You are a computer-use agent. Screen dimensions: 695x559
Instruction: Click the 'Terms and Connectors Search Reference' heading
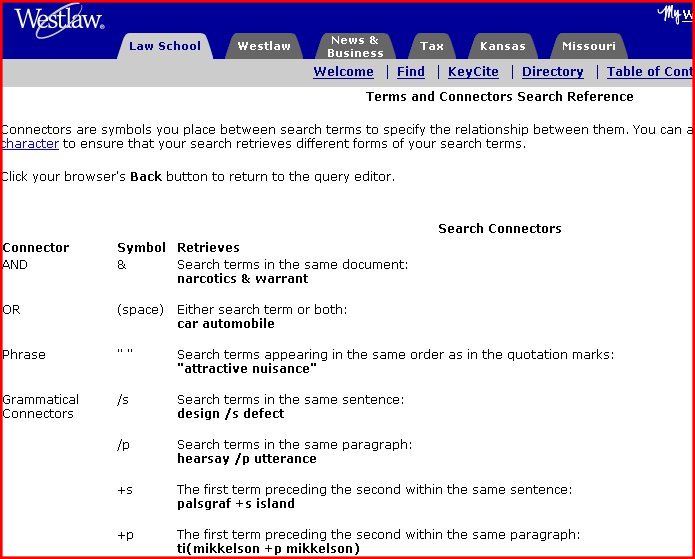500,97
